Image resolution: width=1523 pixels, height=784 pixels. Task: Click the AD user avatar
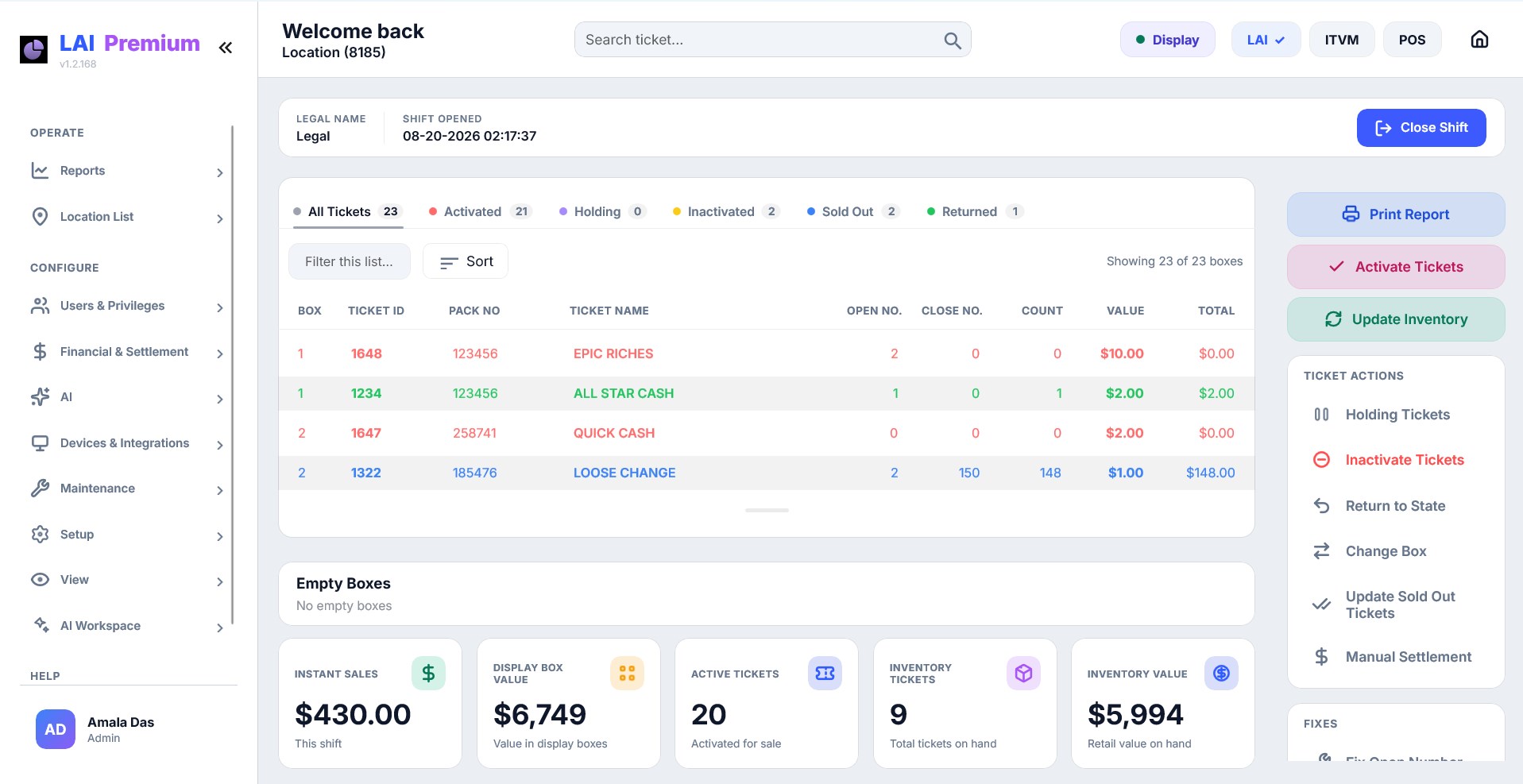click(56, 729)
